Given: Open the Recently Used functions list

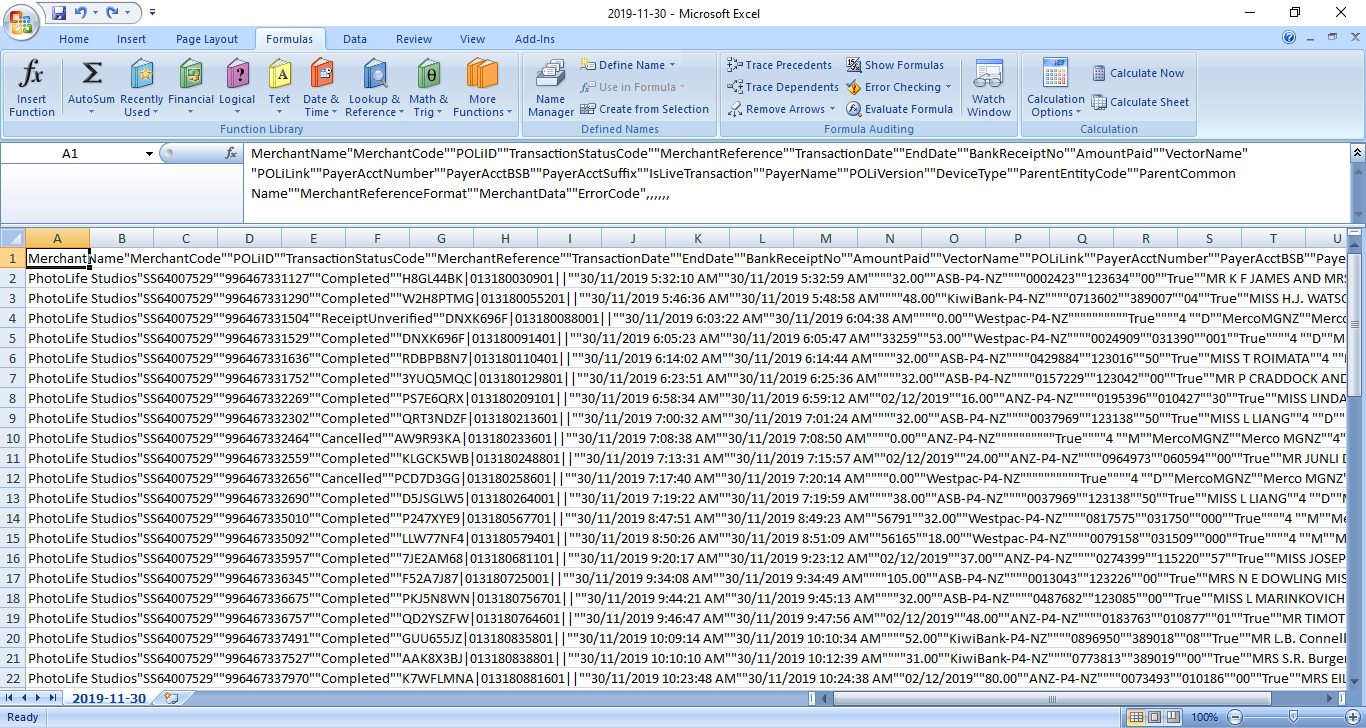Looking at the screenshot, I should coord(142,88).
